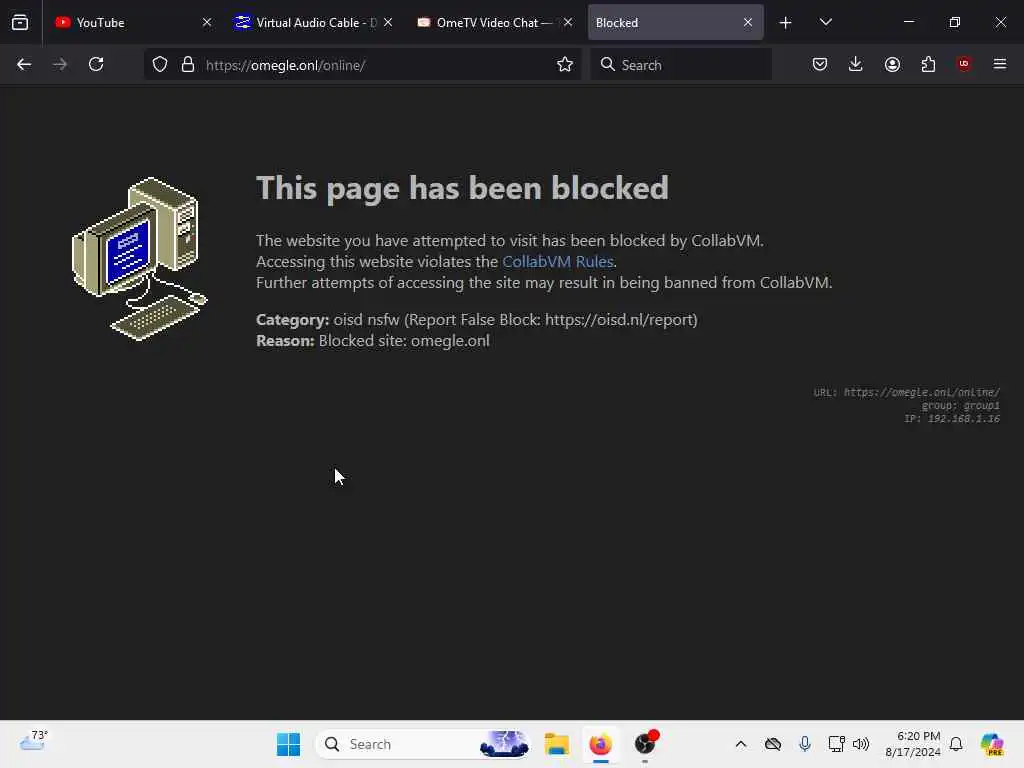Open network settings tray icon

[x=837, y=744]
